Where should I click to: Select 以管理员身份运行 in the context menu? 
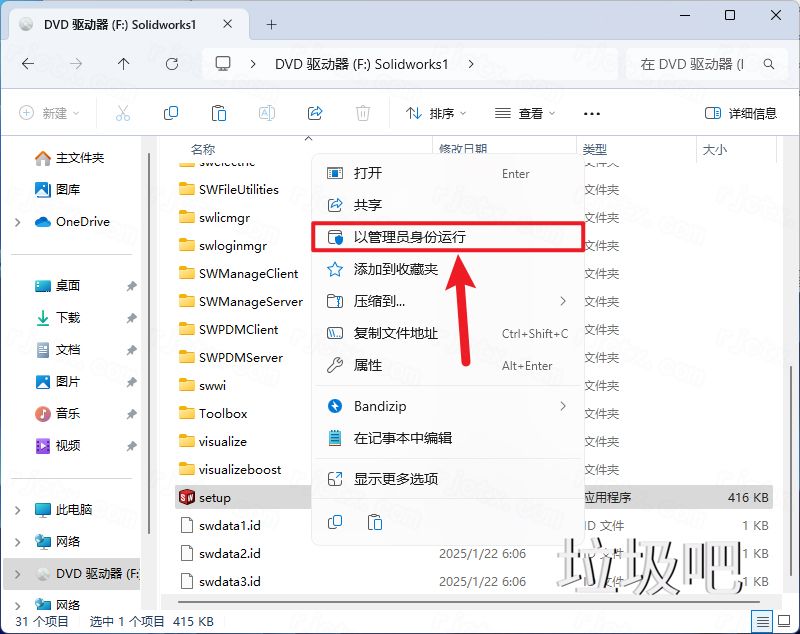pos(412,237)
